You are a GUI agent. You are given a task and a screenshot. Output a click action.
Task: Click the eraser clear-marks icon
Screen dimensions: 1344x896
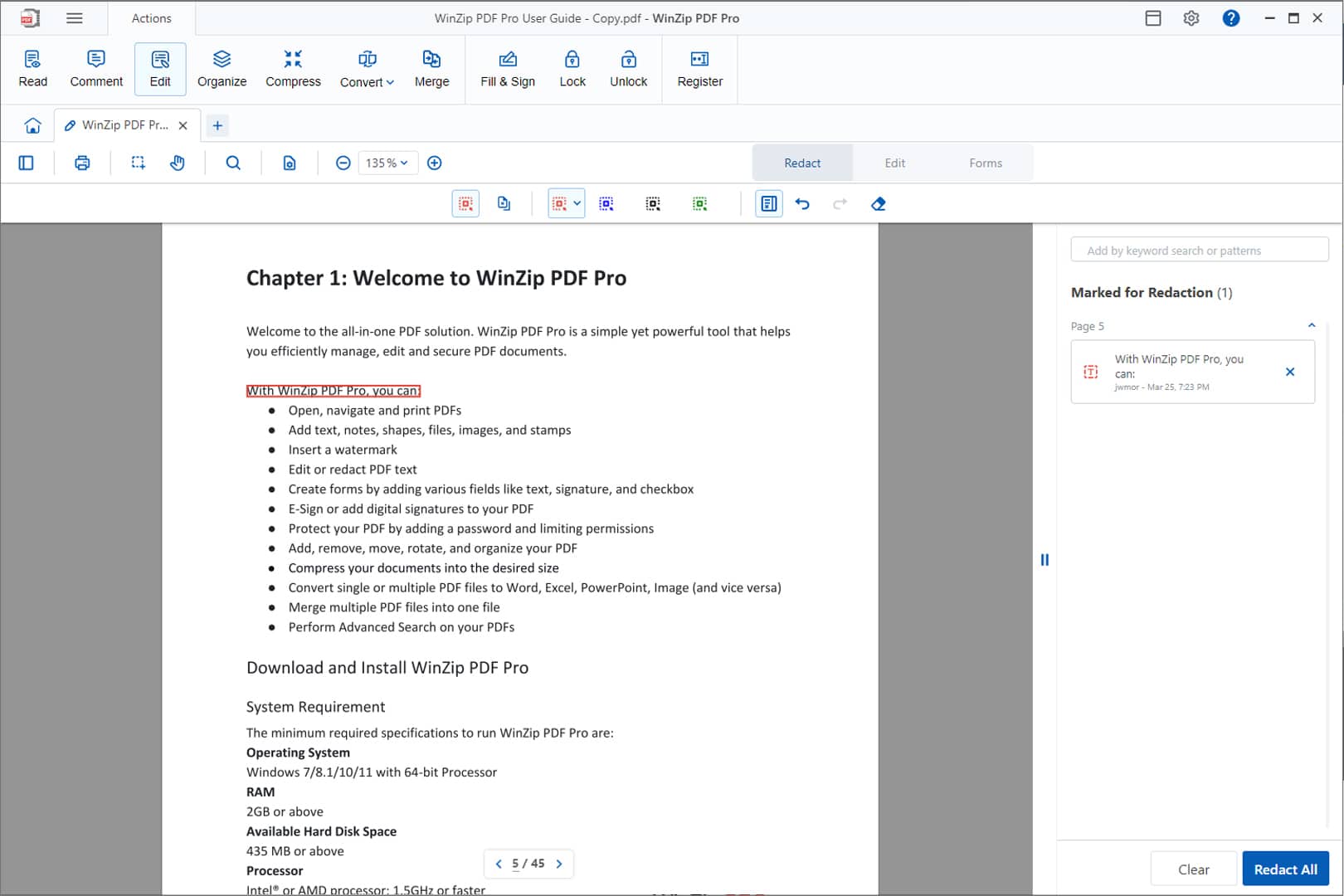(x=879, y=203)
